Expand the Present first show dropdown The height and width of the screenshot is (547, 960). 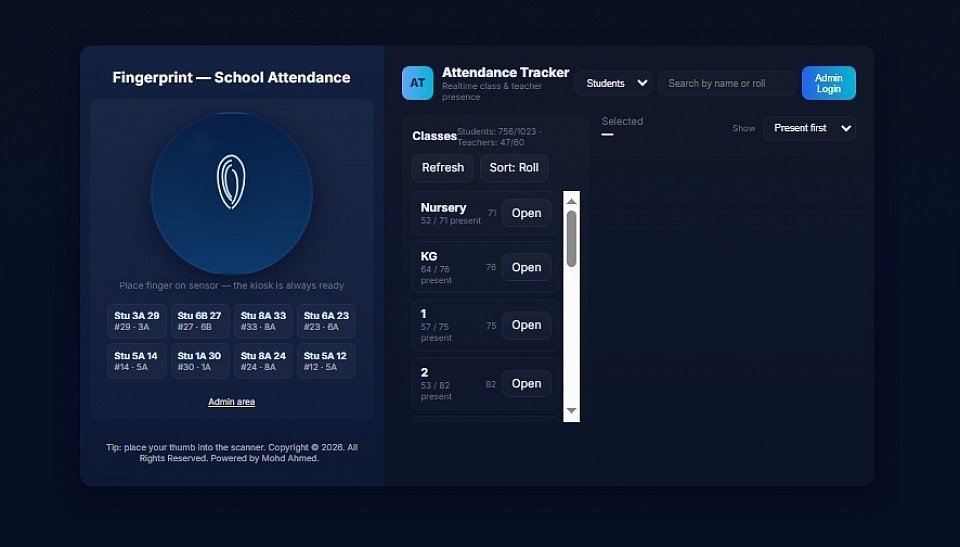click(809, 128)
